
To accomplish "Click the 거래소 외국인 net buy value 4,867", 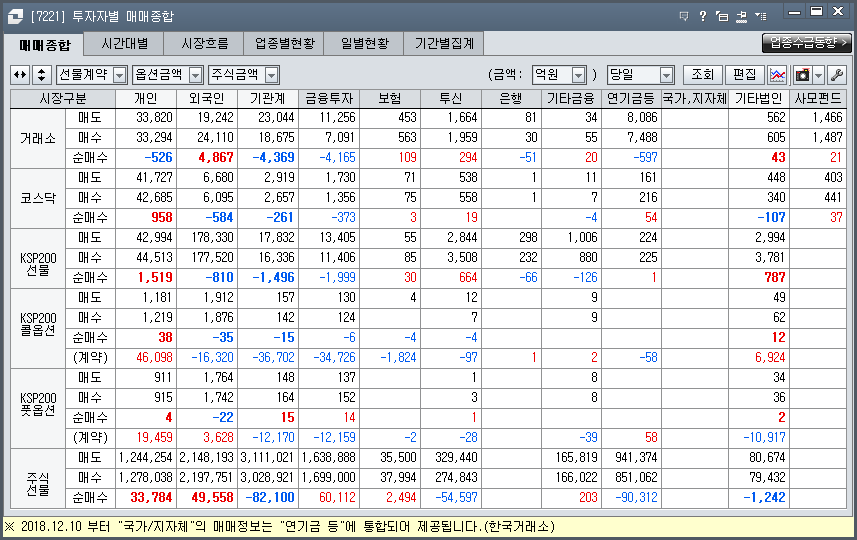I will click(216, 157).
